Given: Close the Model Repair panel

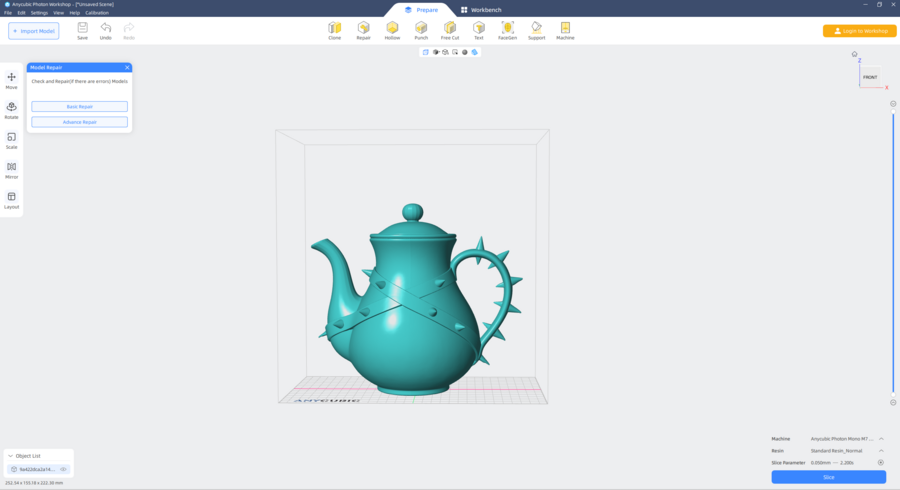Looking at the screenshot, I should pos(127,68).
